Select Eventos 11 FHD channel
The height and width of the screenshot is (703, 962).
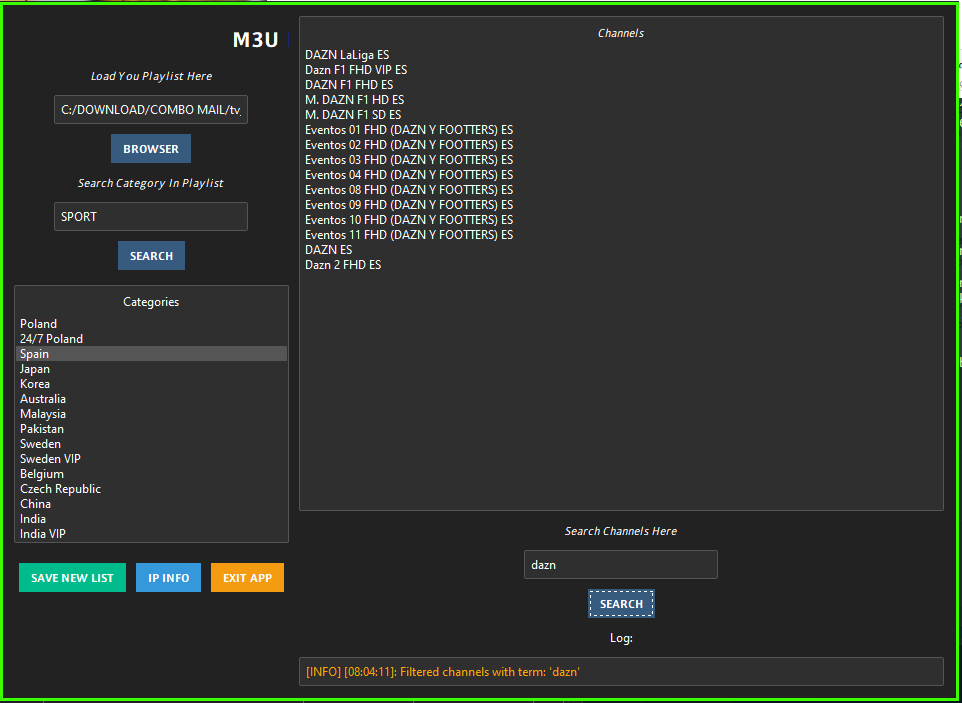tap(621, 235)
